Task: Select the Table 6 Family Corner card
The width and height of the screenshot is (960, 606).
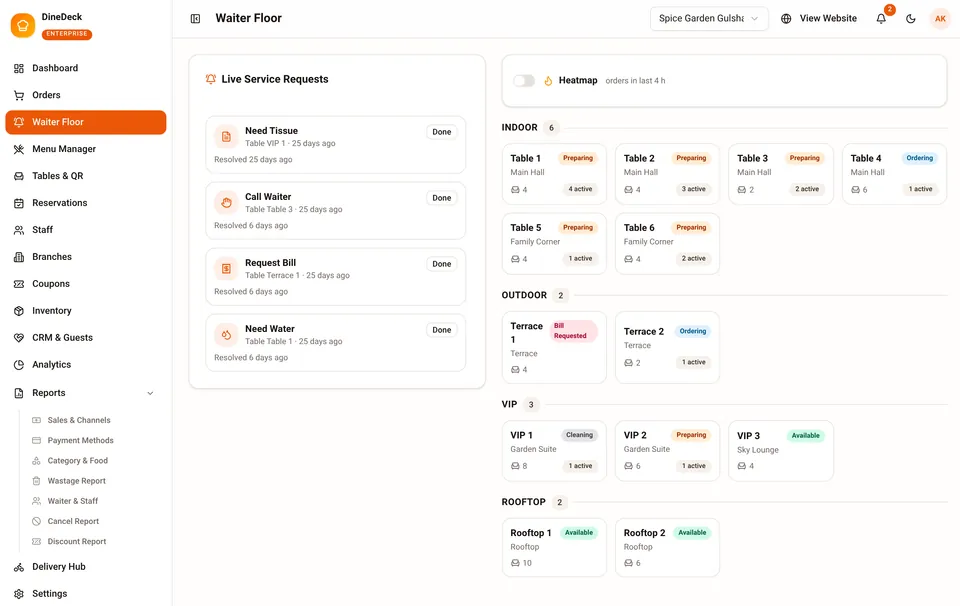Action: coord(667,243)
